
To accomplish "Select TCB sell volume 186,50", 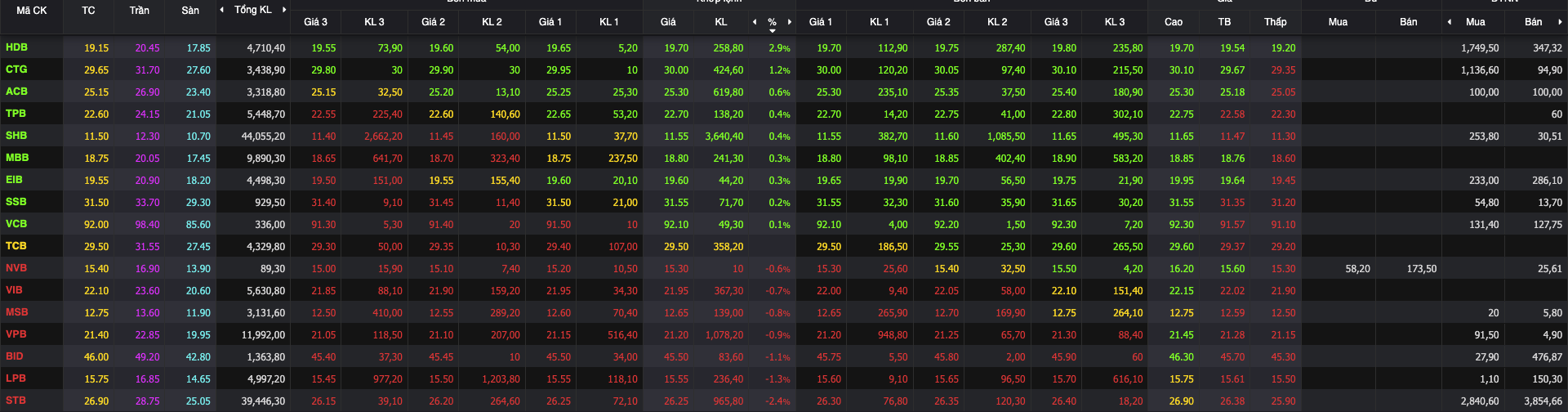I will tap(893, 247).
